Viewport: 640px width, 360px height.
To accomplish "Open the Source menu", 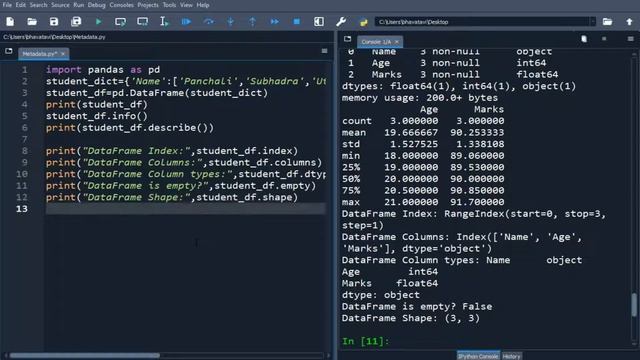I will (60, 5).
